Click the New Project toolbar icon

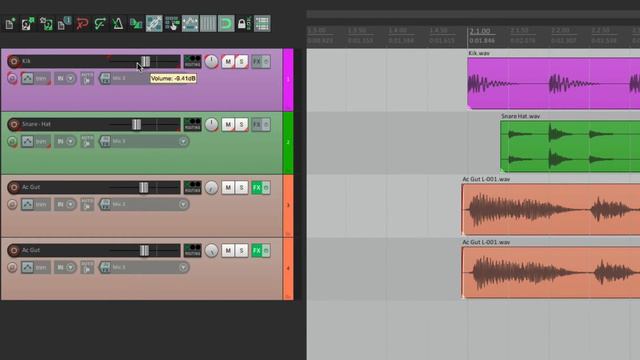click(x=10, y=24)
